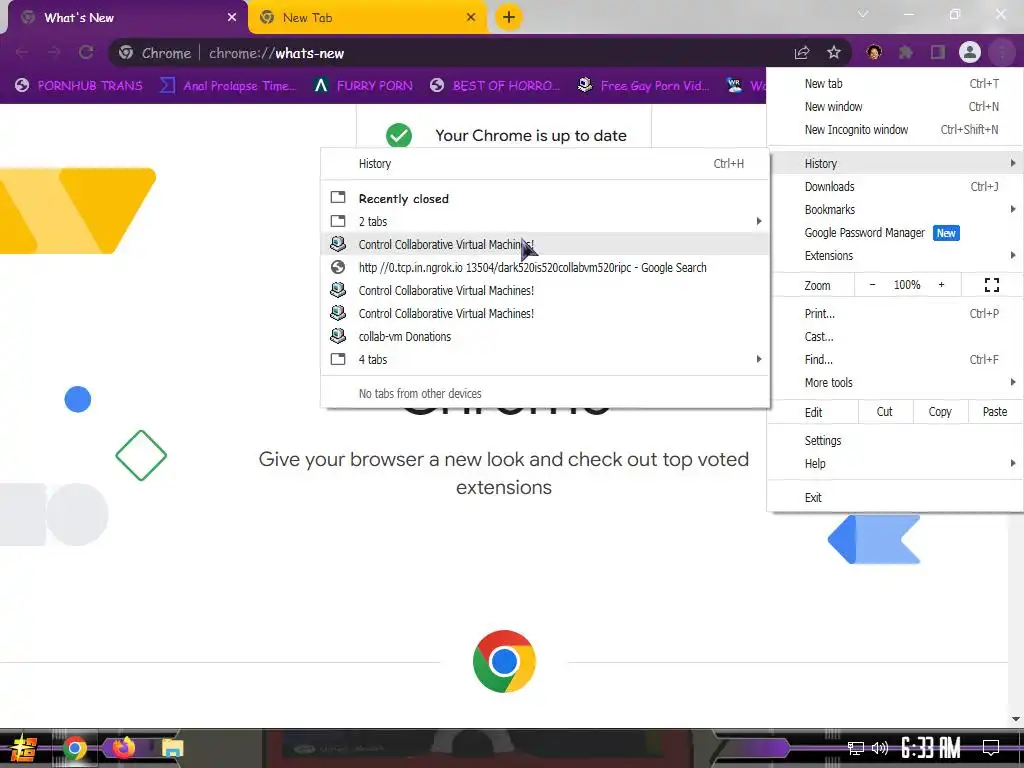This screenshot has width=1024, height=768.
Task: Open a New Incognito window
Action: click(x=895, y=129)
